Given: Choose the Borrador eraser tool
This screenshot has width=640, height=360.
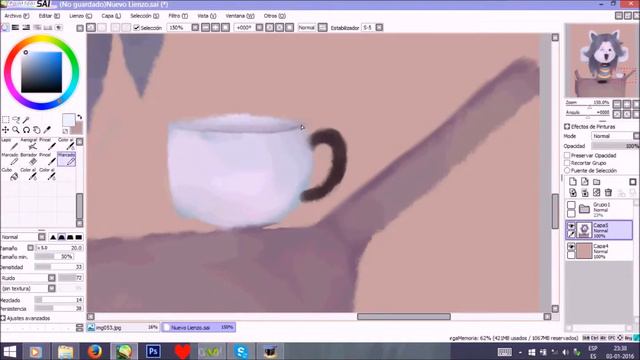Looking at the screenshot, I should (x=29, y=159).
